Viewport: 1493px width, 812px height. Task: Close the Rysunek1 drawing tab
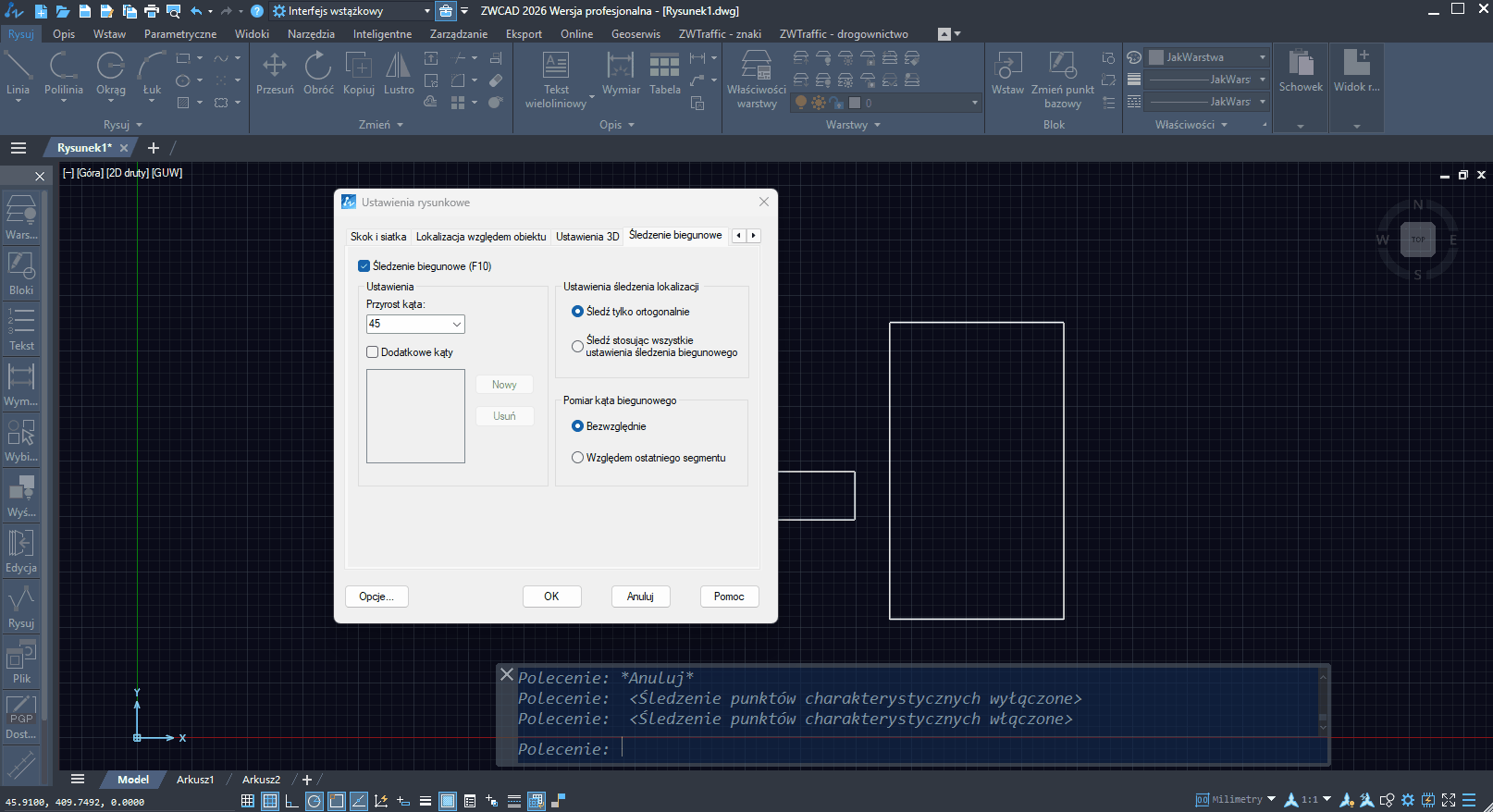coord(124,148)
